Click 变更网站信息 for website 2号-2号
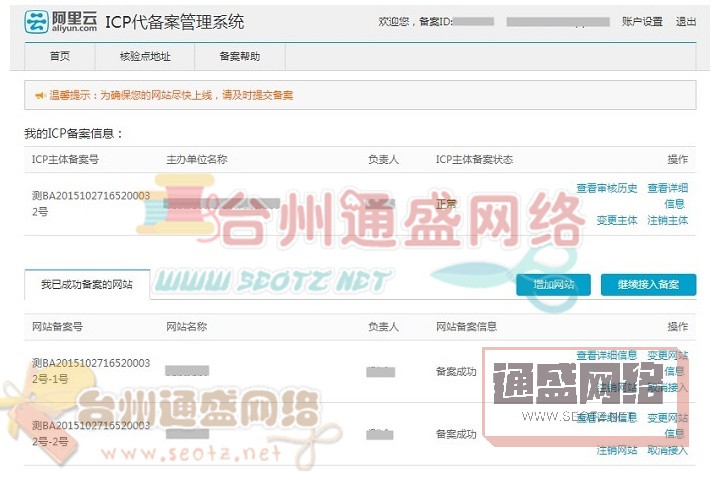 click(x=668, y=424)
